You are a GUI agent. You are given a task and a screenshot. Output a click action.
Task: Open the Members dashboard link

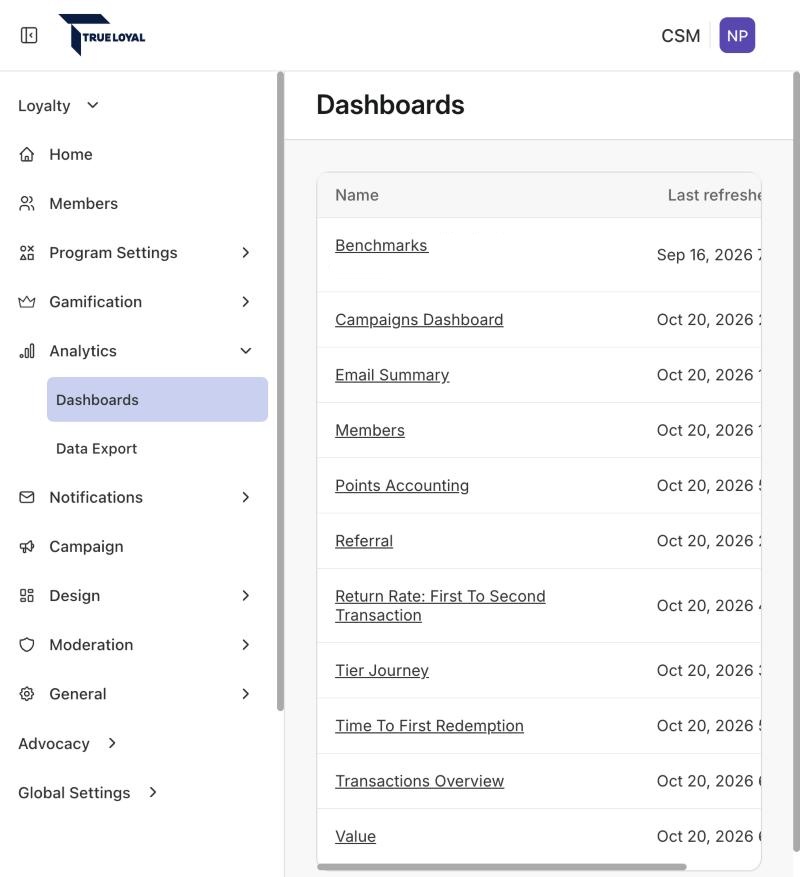pos(370,430)
